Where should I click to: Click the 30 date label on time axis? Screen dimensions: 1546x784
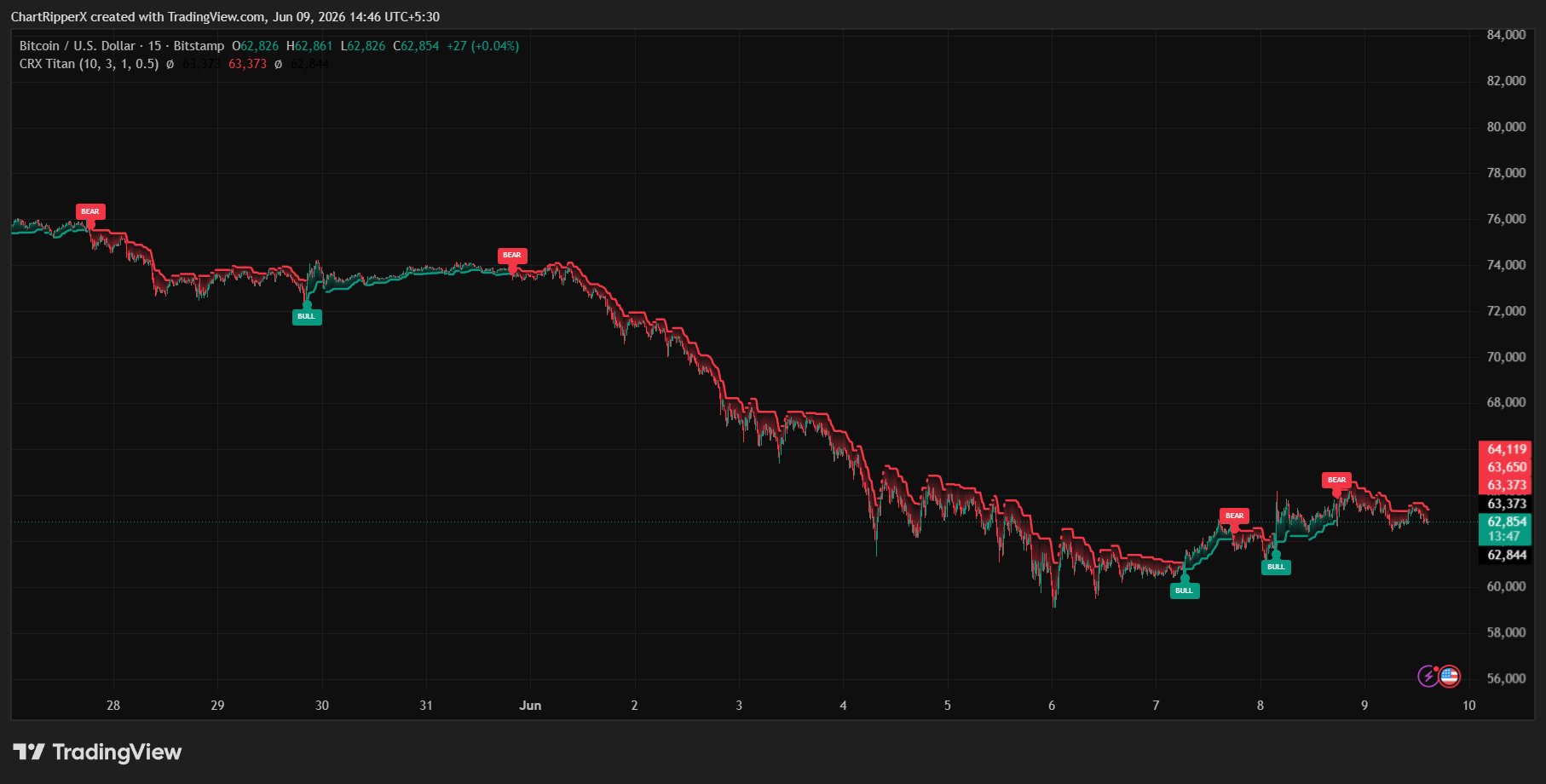pyautogui.click(x=322, y=706)
